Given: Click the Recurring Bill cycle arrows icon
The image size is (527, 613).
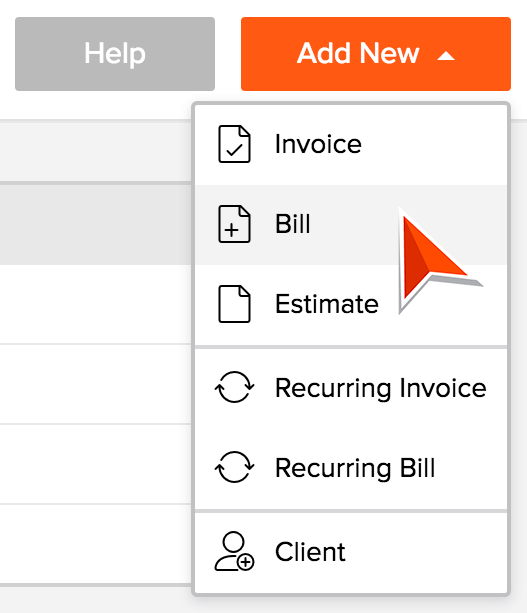Looking at the screenshot, I should click(x=234, y=467).
